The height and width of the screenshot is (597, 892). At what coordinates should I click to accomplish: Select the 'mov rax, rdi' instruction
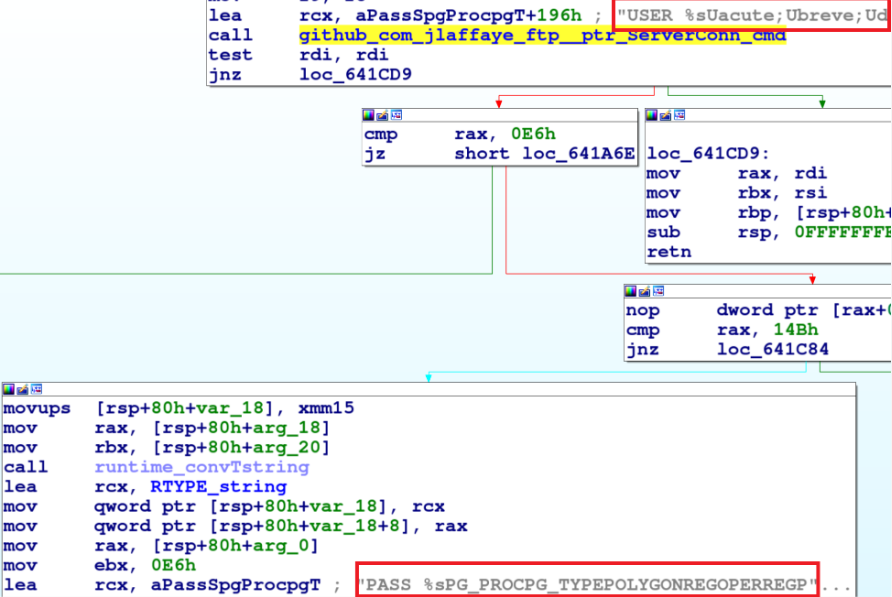tap(737, 174)
